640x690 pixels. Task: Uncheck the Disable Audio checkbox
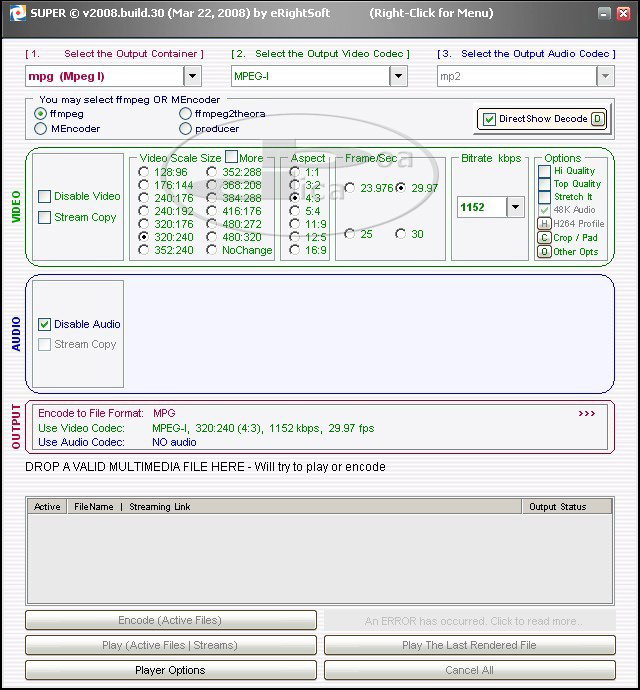45,324
